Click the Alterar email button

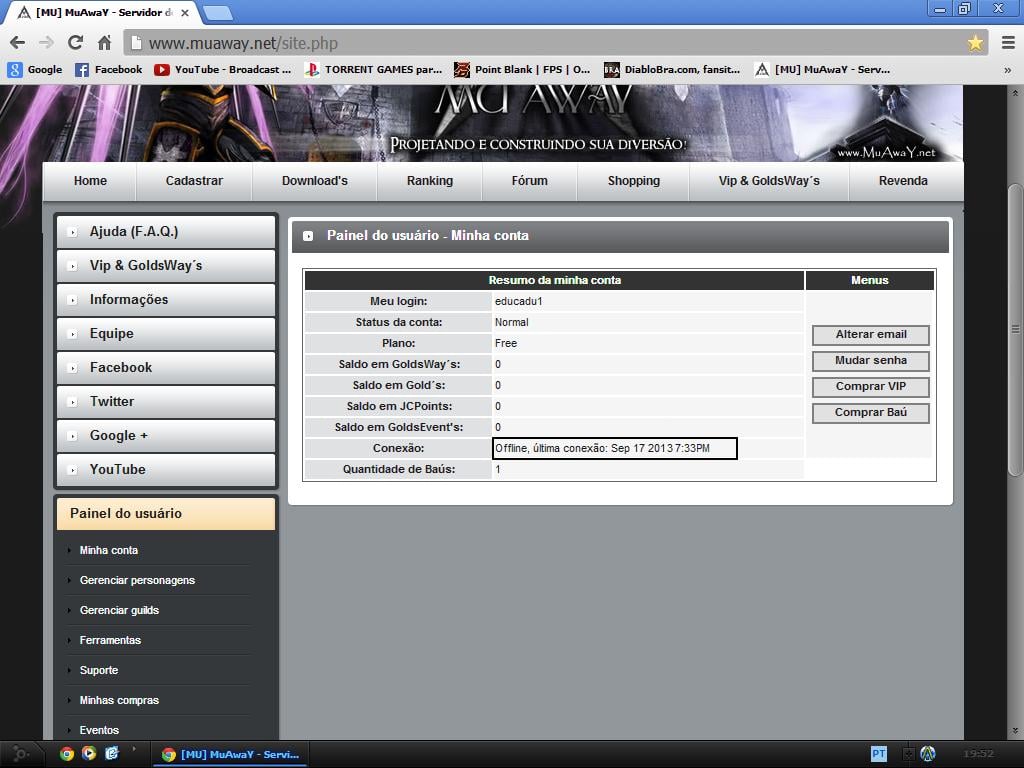click(x=870, y=335)
